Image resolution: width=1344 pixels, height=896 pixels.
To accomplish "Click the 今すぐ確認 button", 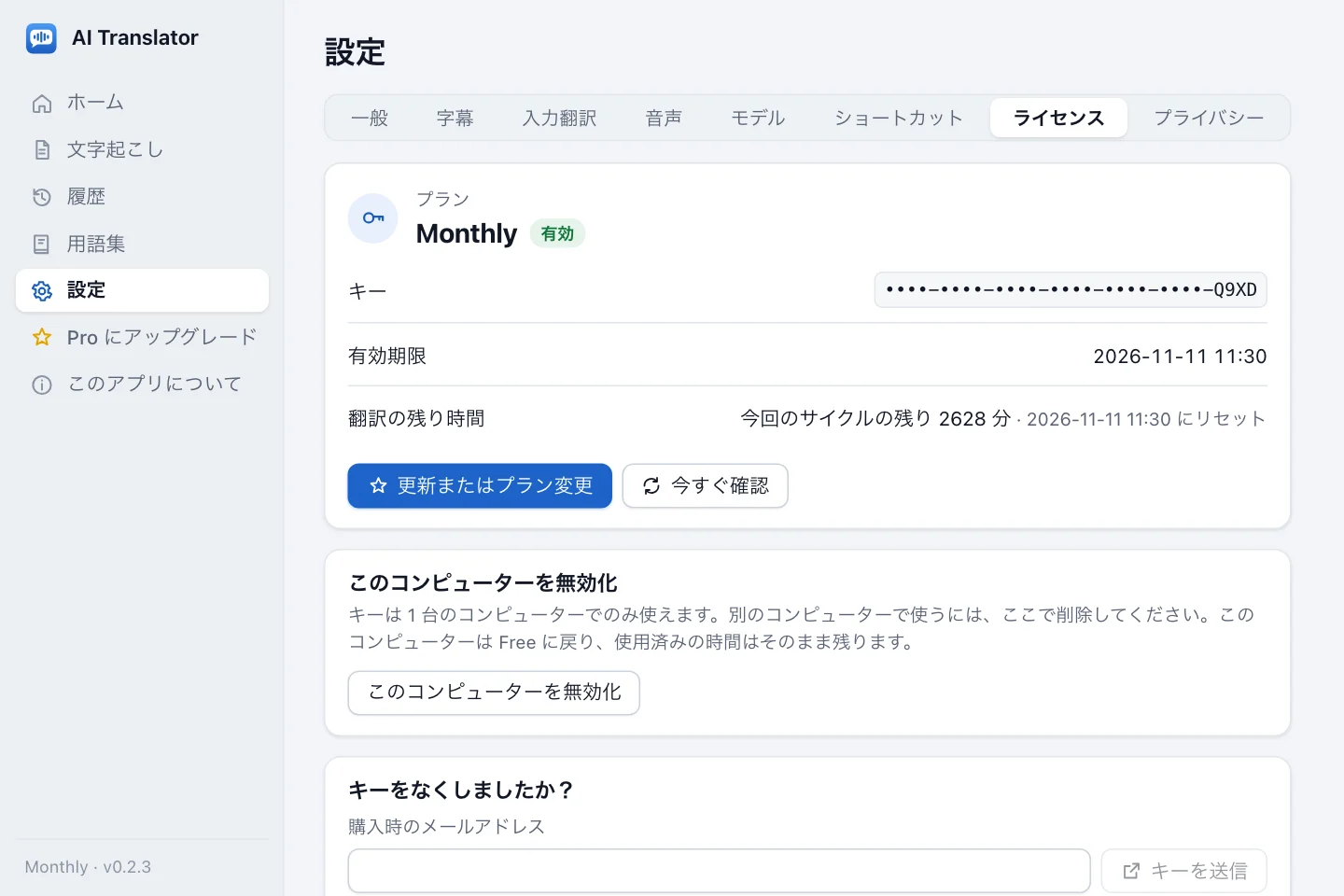I will (x=706, y=486).
